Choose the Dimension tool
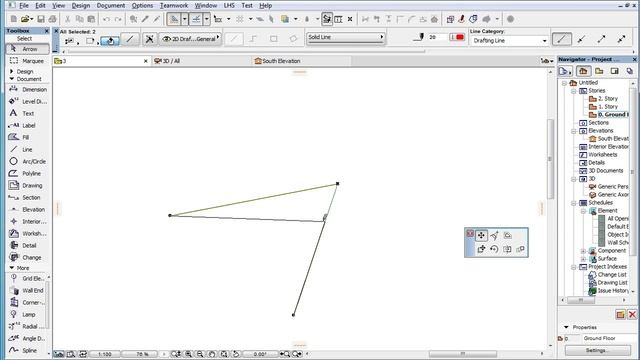This screenshot has height=360, width=640. [27, 89]
